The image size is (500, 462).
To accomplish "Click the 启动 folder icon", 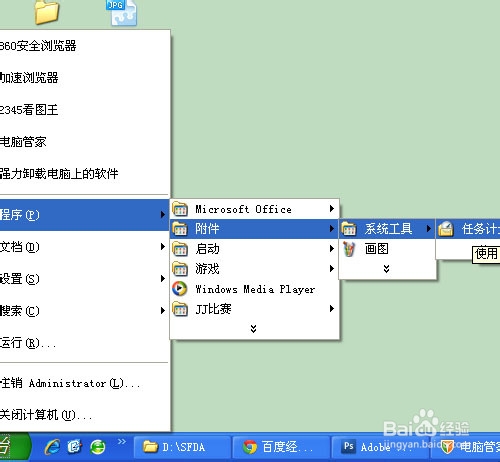I will coord(180,249).
